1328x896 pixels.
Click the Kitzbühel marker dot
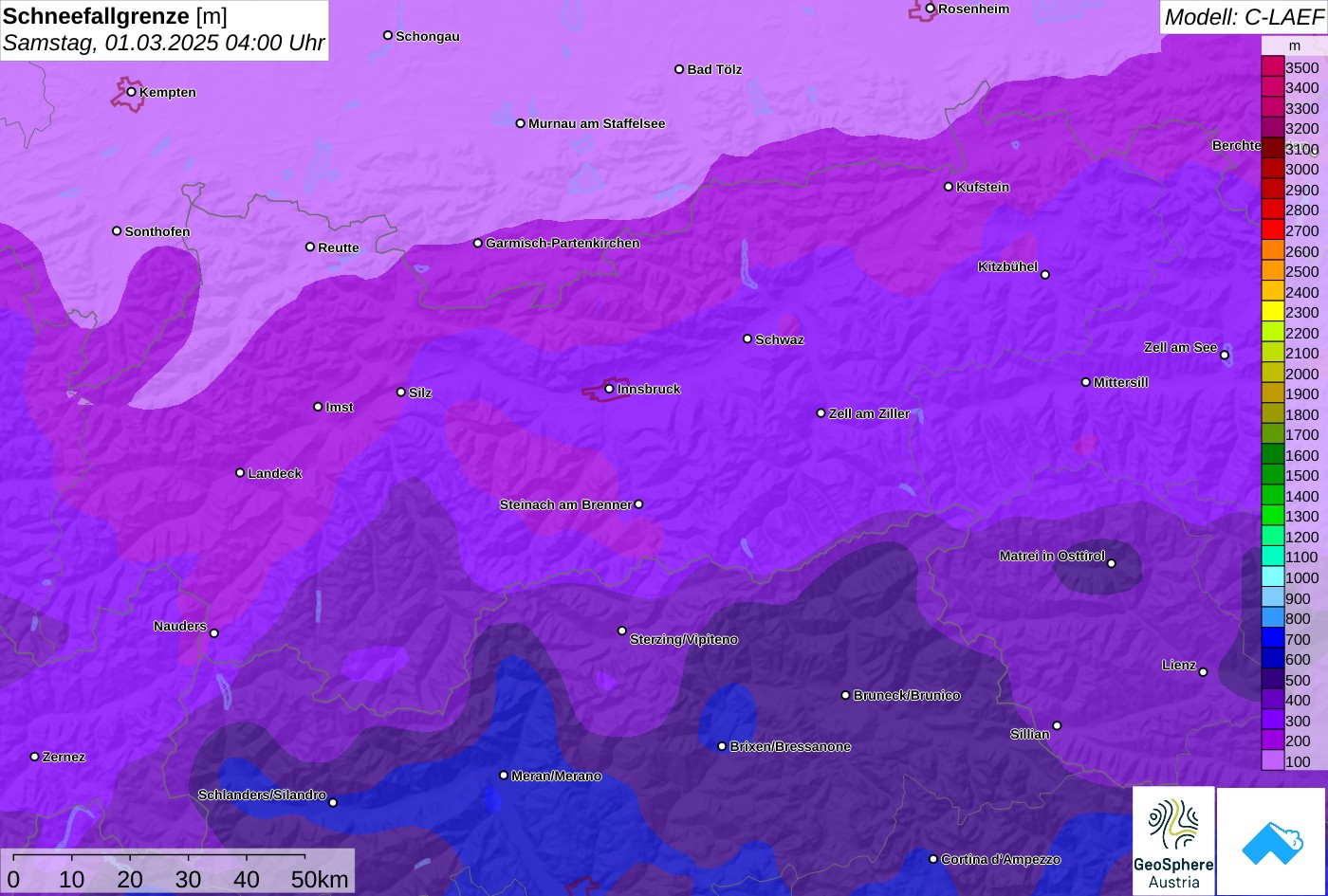(x=1045, y=275)
